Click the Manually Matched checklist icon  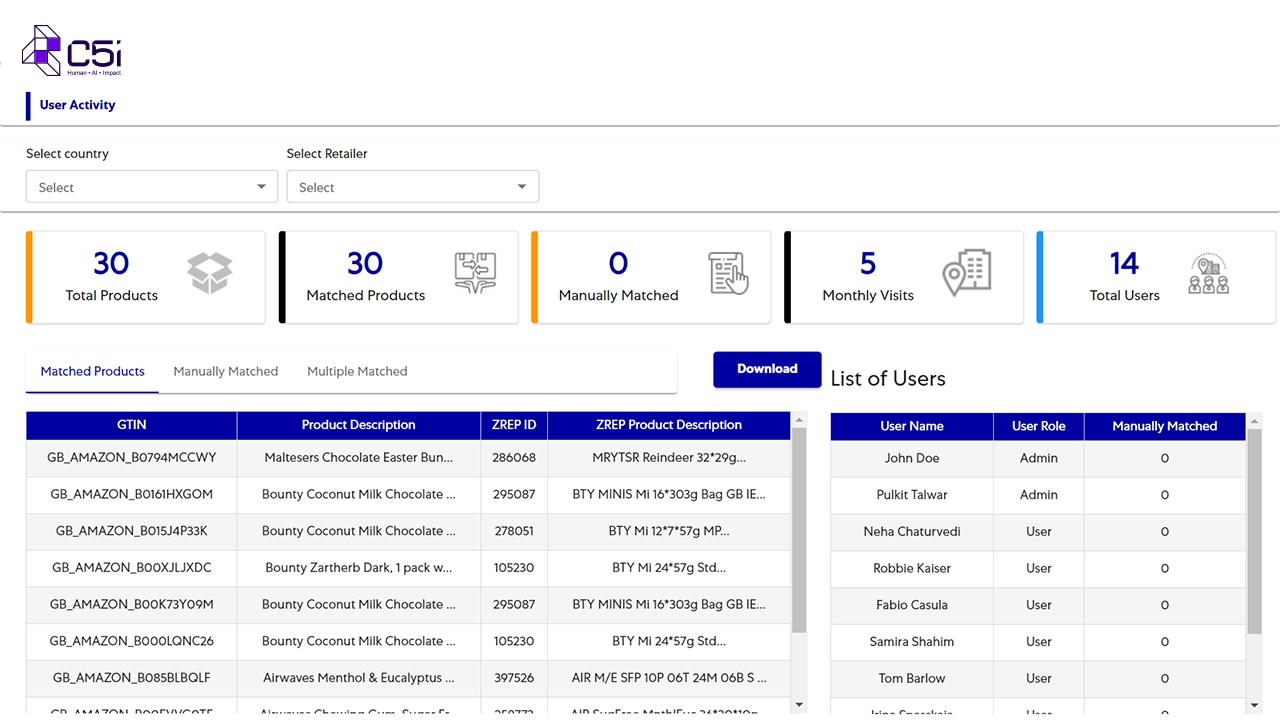point(729,273)
